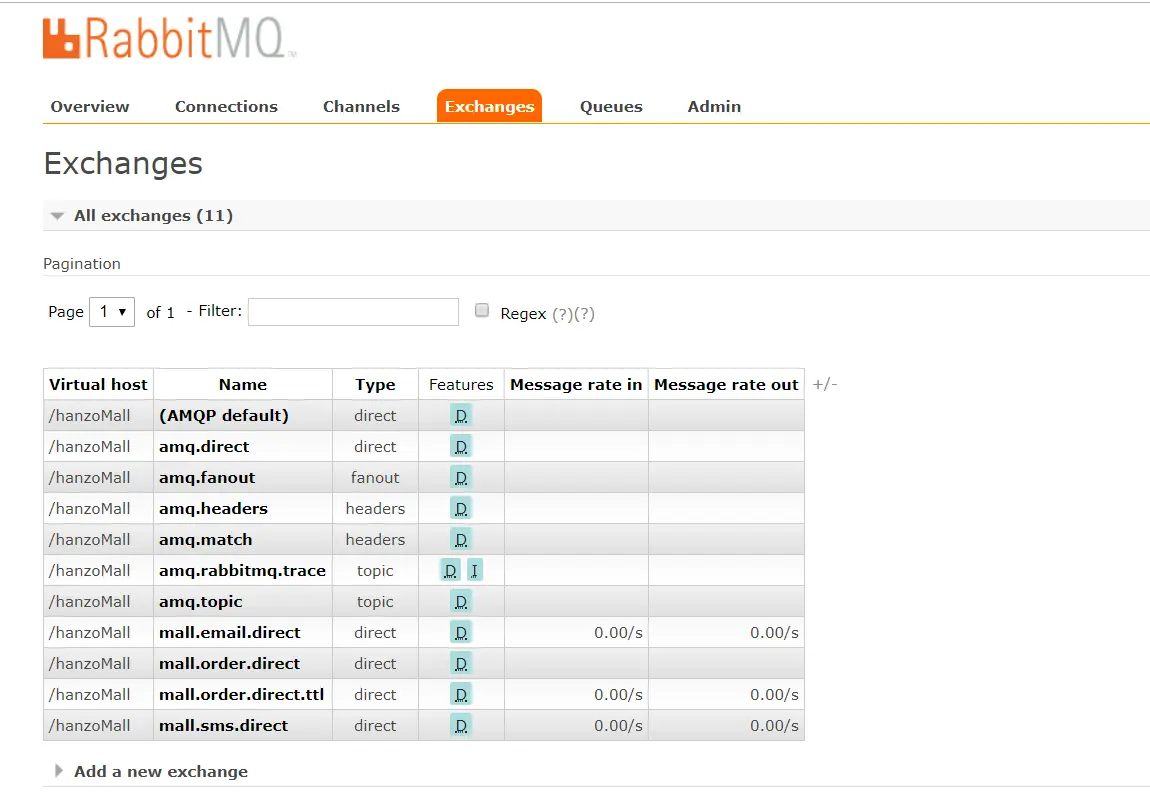
Task: Focus the Filter input field
Action: click(x=354, y=312)
